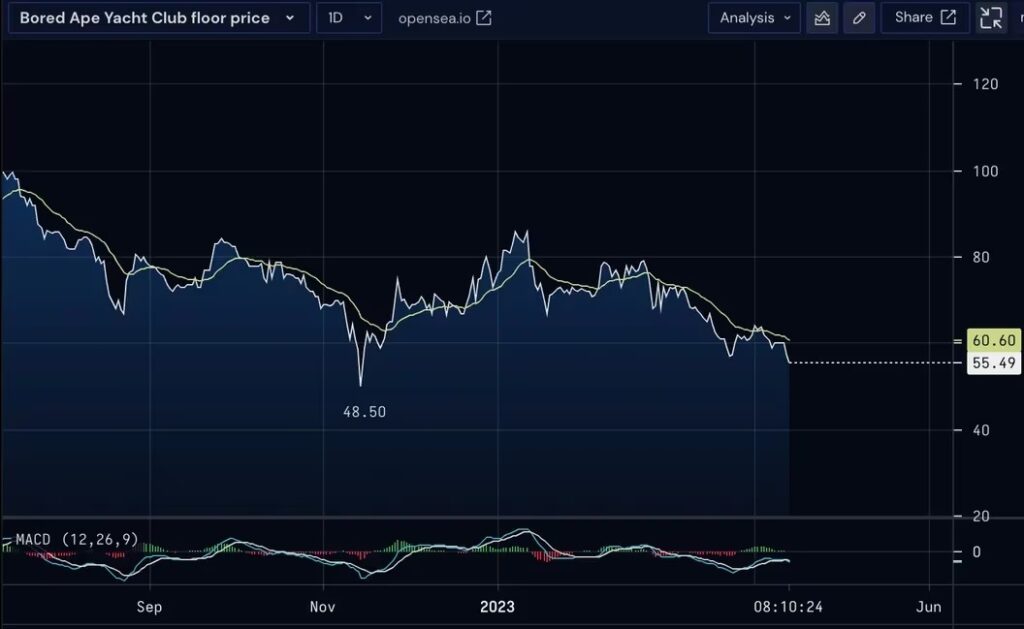The image size is (1024, 629).
Task: Click the 08:10:24 countdown time label
Action: (787, 607)
